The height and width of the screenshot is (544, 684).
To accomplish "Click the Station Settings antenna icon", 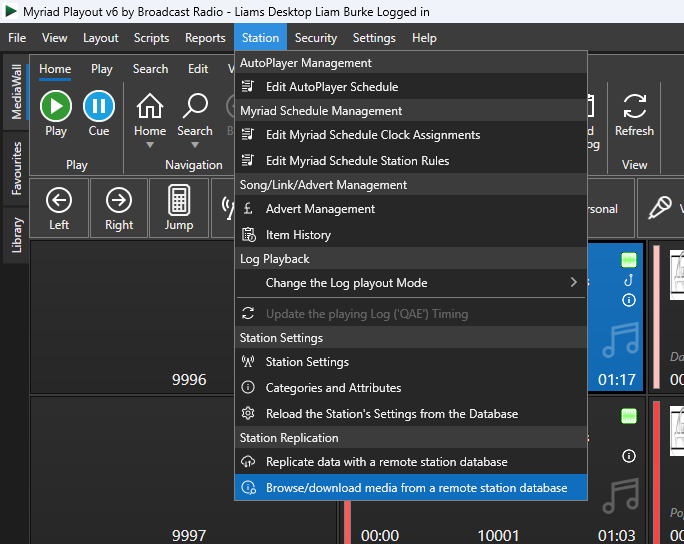I will (248, 361).
